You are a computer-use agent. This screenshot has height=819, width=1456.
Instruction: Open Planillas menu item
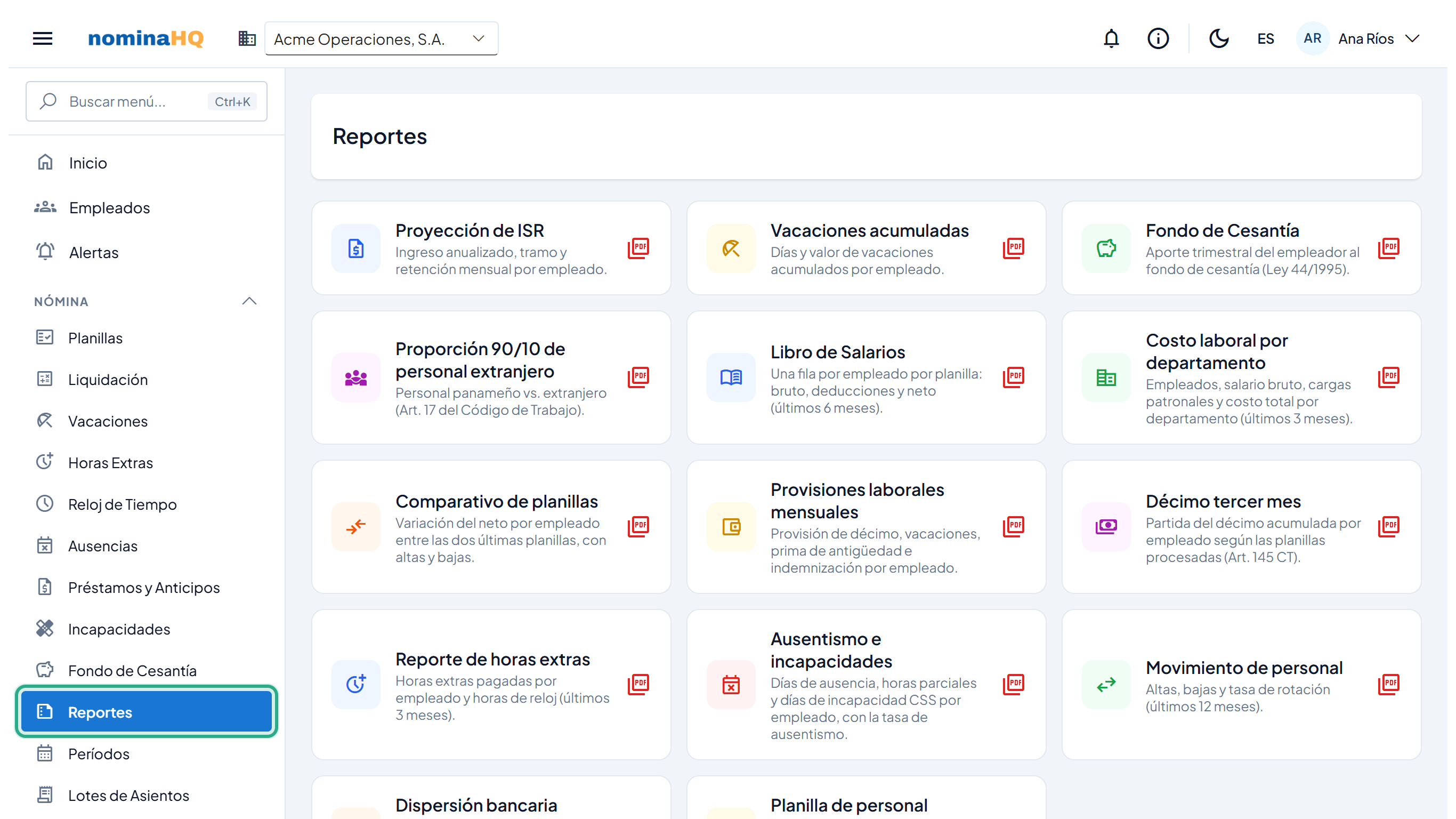147,338
